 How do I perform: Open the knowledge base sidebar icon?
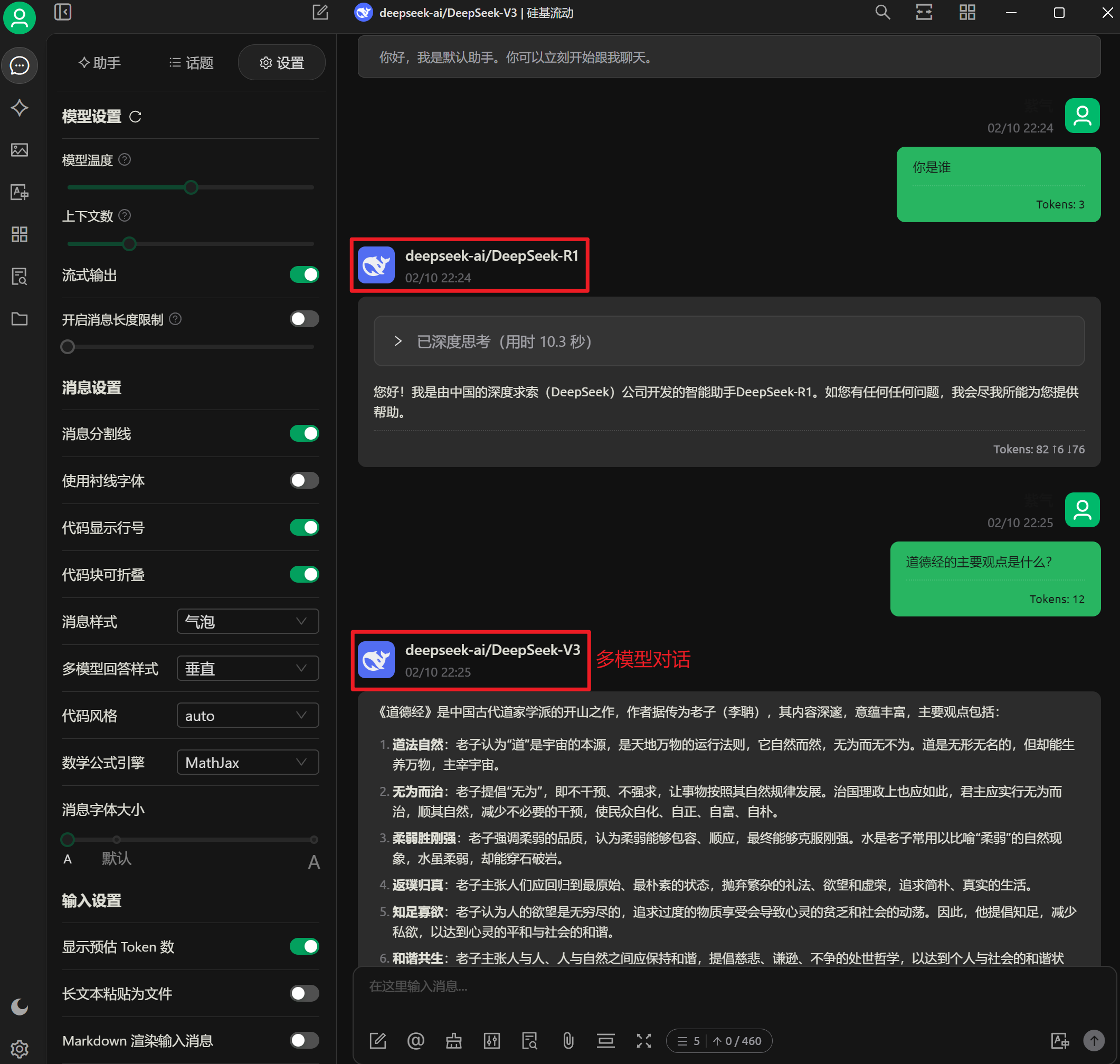[x=20, y=276]
